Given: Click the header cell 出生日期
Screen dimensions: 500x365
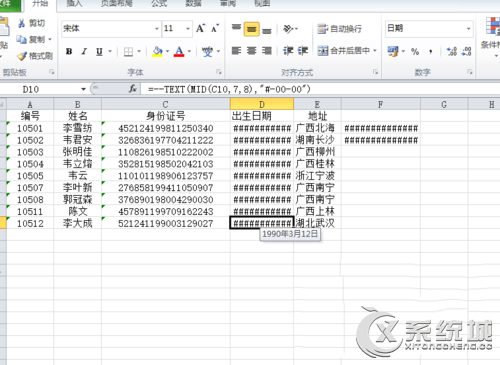Looking at the screenshot, I should coord(262,116).
